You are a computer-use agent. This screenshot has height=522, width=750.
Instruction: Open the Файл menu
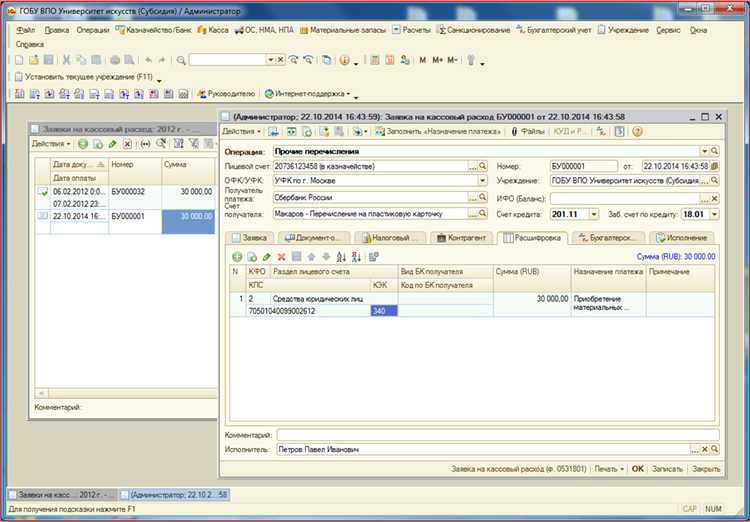click(25, 30)
